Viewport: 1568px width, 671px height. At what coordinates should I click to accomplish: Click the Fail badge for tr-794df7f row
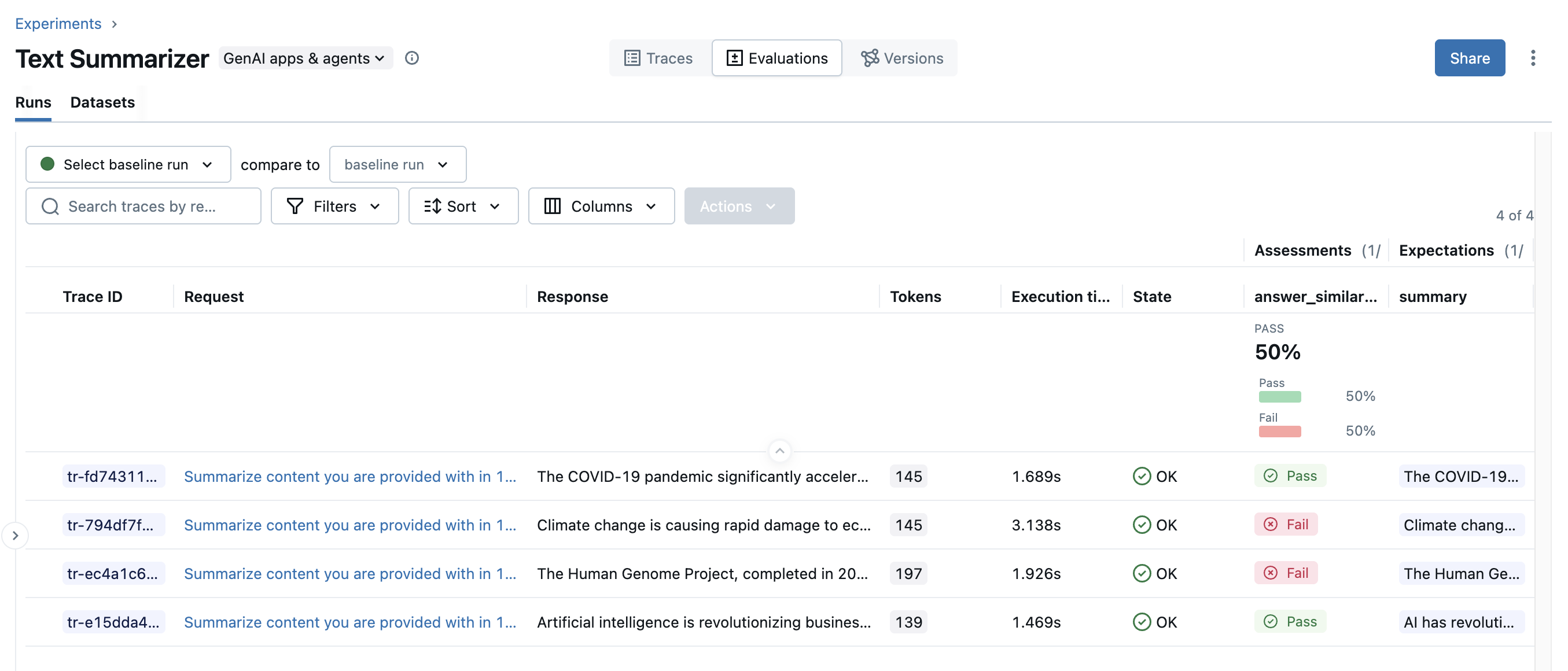(1286, 525)
